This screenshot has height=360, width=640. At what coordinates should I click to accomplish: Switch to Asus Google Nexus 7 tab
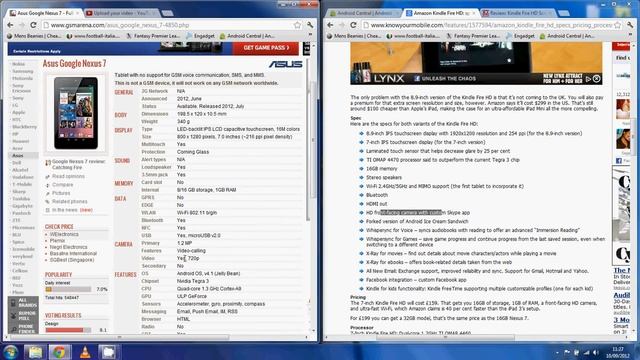pos(44,13)
